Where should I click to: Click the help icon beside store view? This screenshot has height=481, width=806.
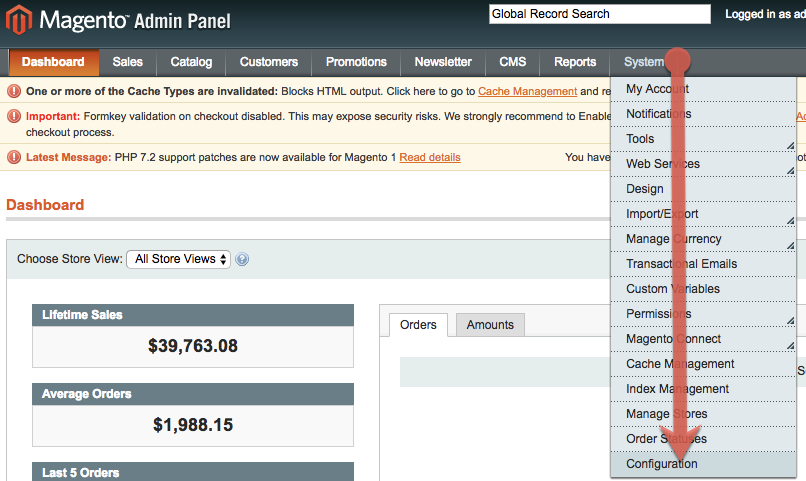(242, 259)
